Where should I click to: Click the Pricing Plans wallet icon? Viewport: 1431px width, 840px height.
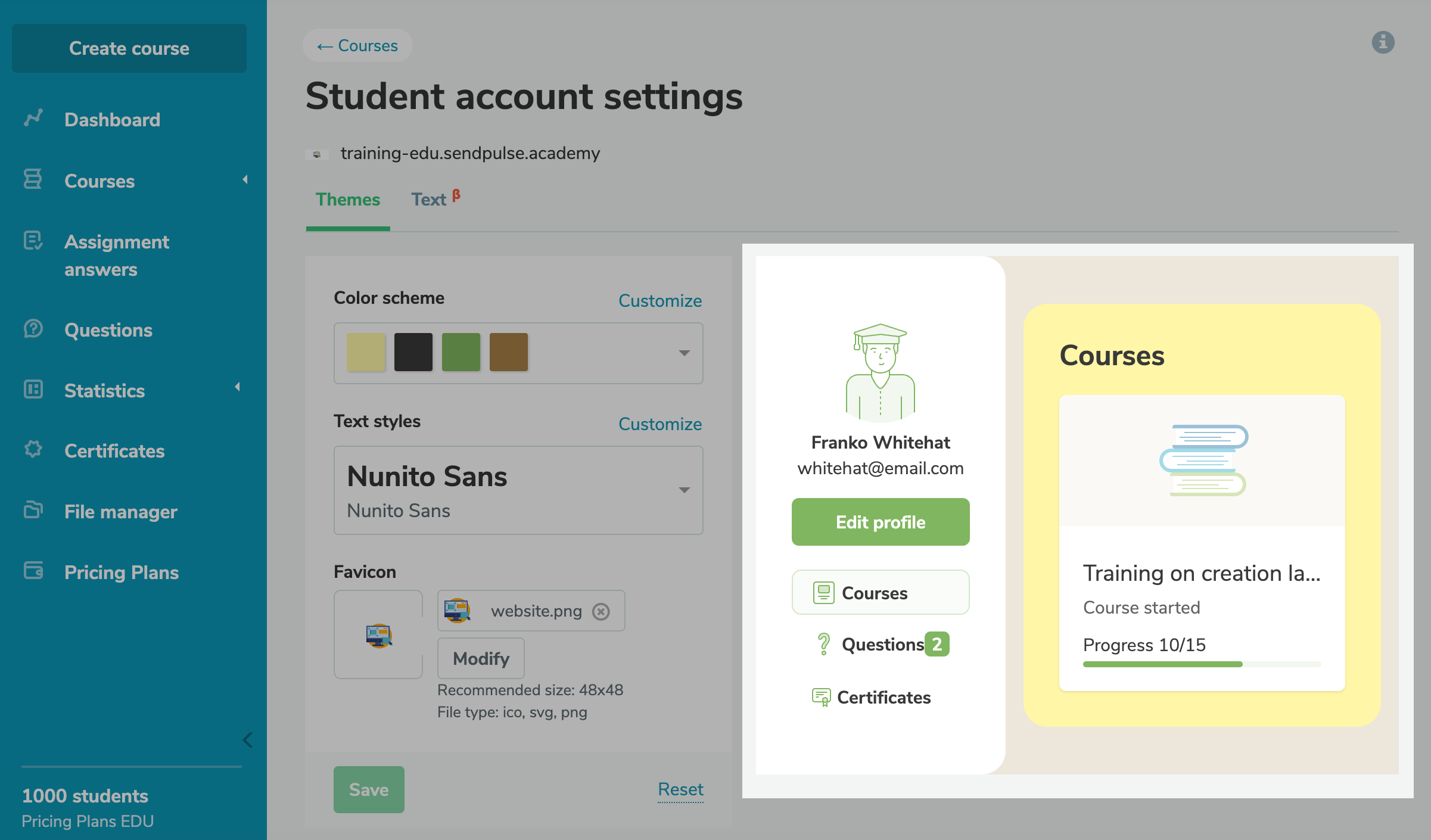[33, 571]
